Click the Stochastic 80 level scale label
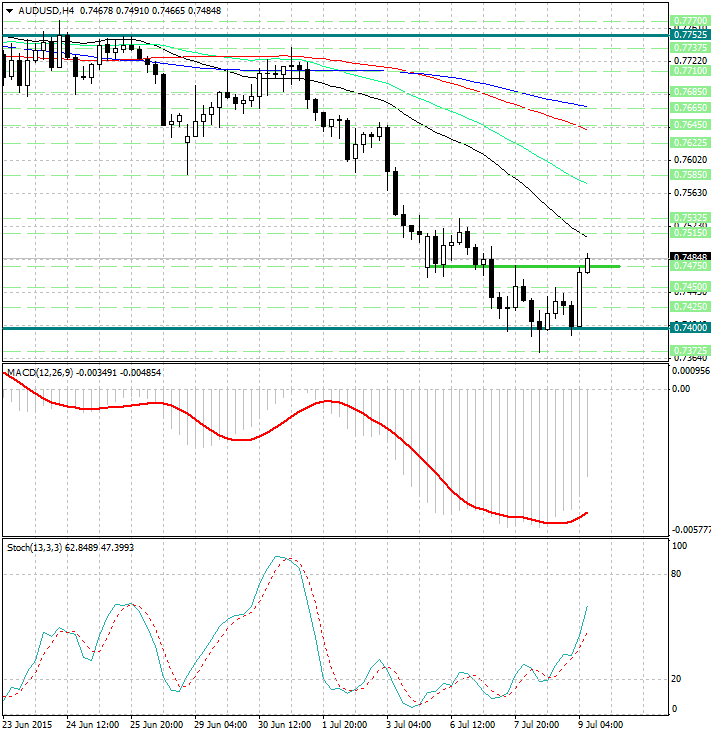This screenshot has height=733, width=711. point(678,574)
